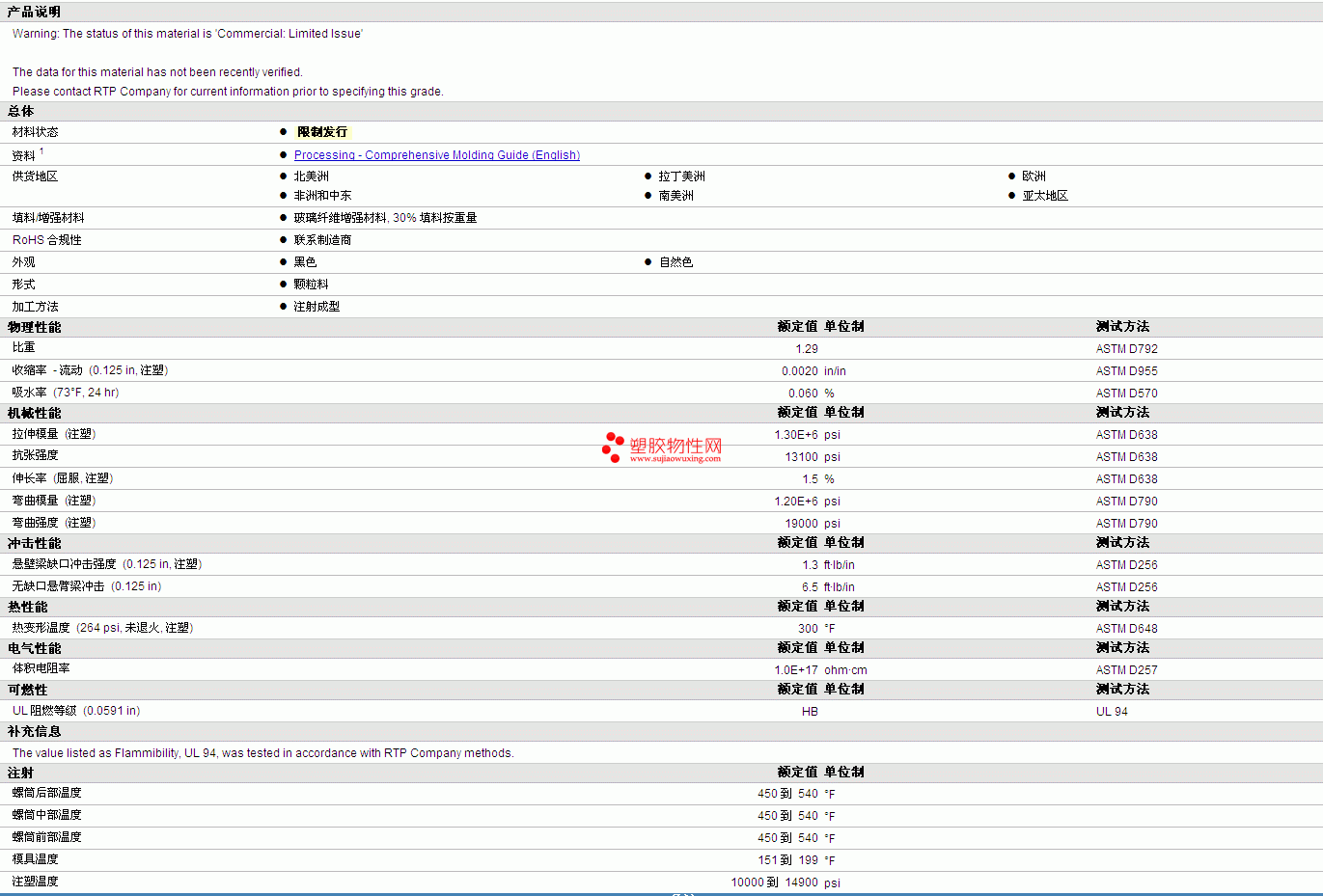
Task: Click the highlighted 限制发行 status label
Action: click(x=321, y=132)
